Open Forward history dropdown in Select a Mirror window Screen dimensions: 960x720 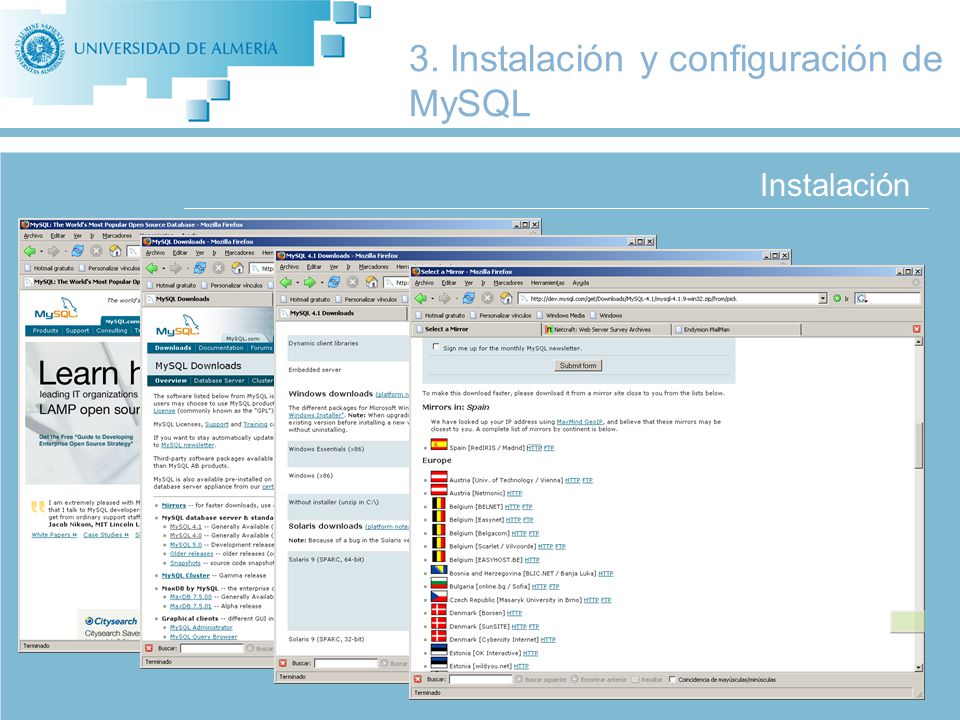pyautogui.click(x=456, y=299)
